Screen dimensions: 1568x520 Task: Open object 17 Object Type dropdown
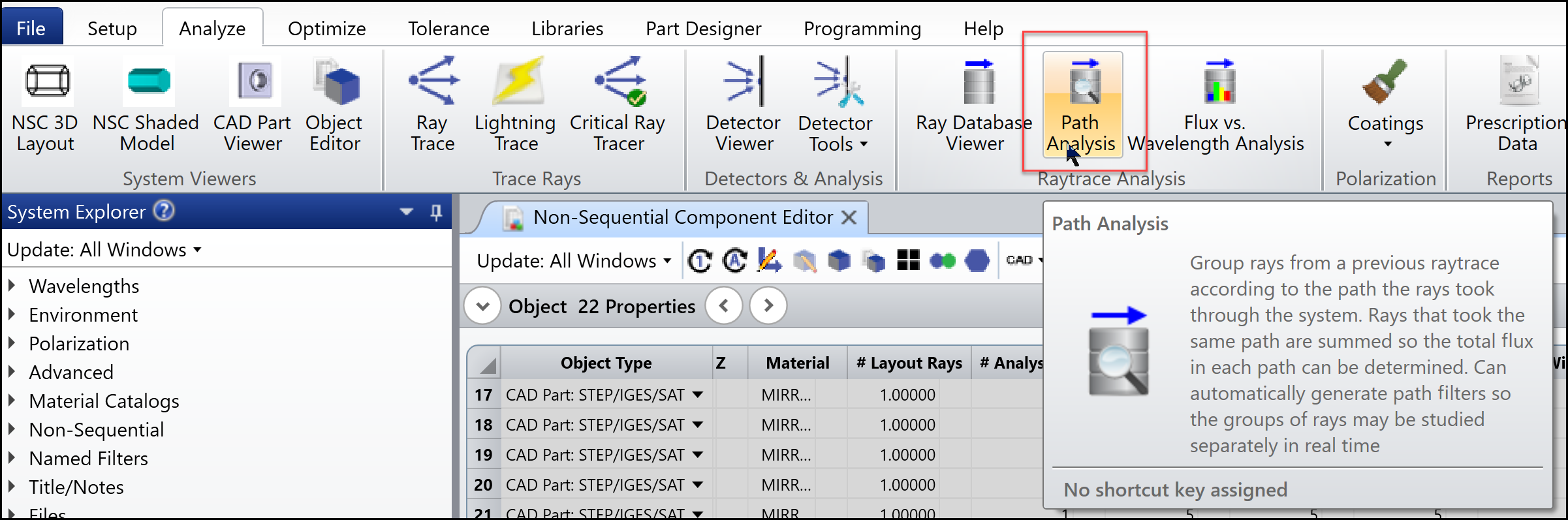tap(698, 395)
